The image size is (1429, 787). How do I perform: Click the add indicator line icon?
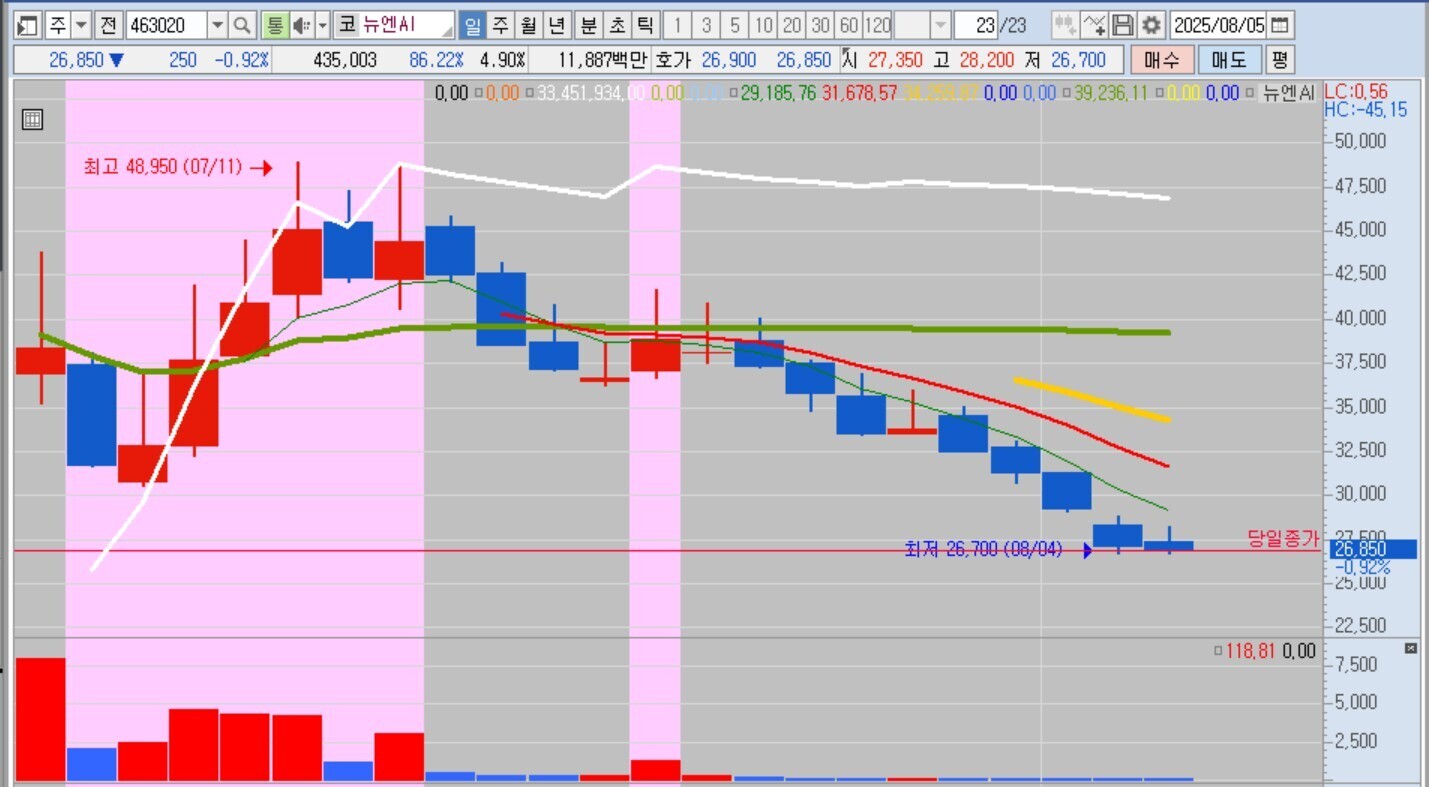coord(1095,25)
